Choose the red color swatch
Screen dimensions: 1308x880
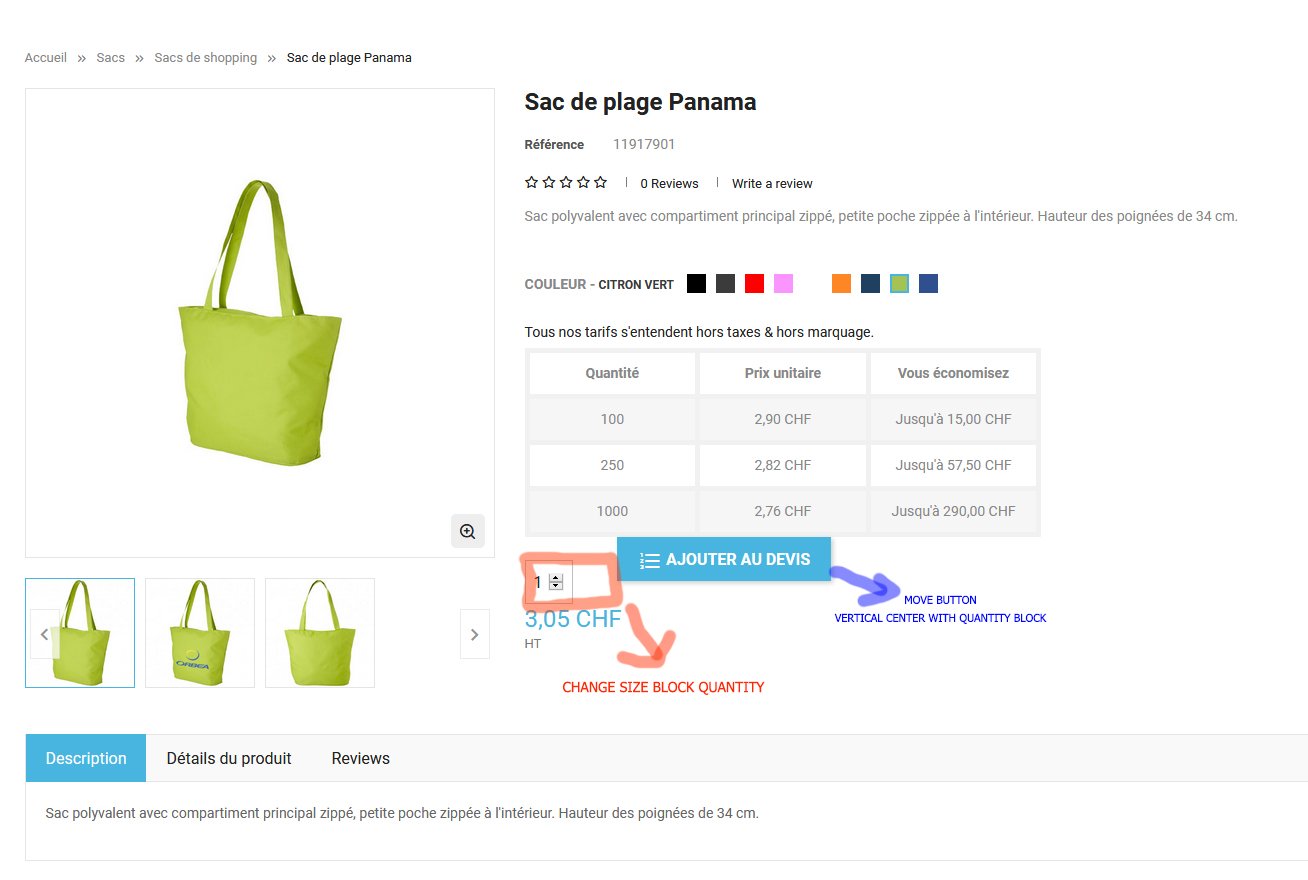pyautogui.click(x=755, y=284)
